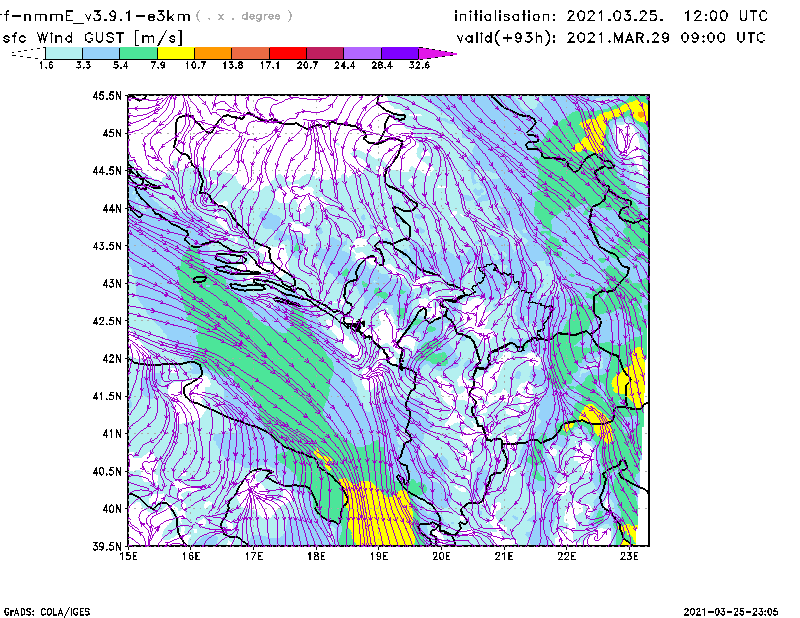Click the legend value 17.1
This screenshot has width=800, height=618.
tap(270, 65)
